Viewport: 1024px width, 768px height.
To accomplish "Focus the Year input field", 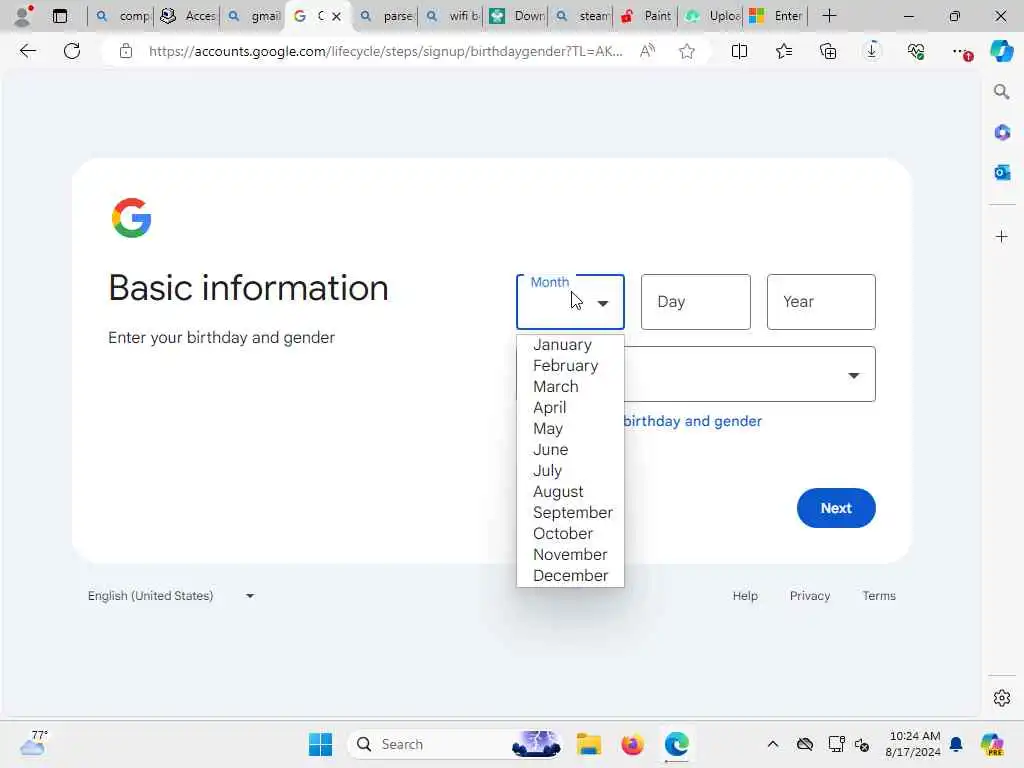I will tap(821, 302).
